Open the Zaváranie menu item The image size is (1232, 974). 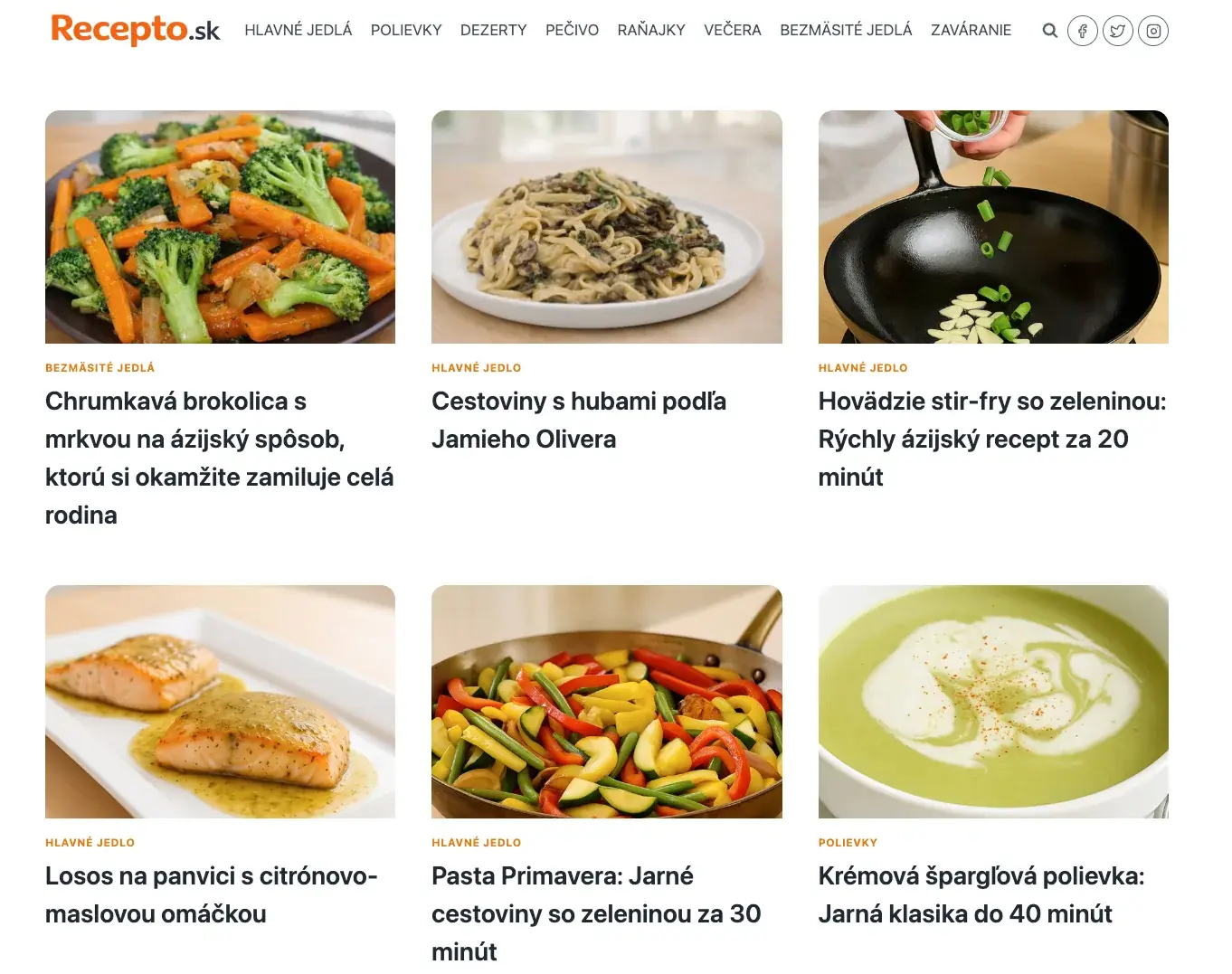(971, 30)
